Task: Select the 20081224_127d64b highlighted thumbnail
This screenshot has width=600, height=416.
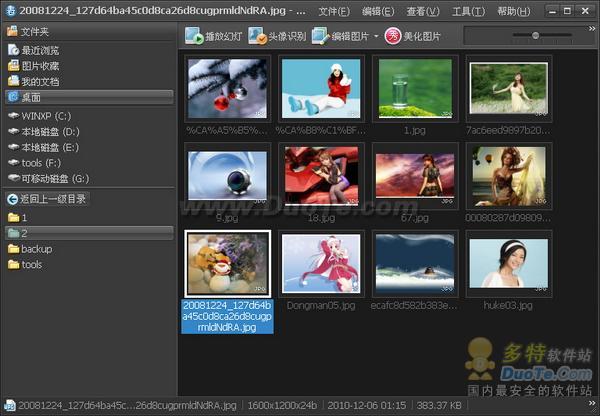Action: (x=227, y=264)
